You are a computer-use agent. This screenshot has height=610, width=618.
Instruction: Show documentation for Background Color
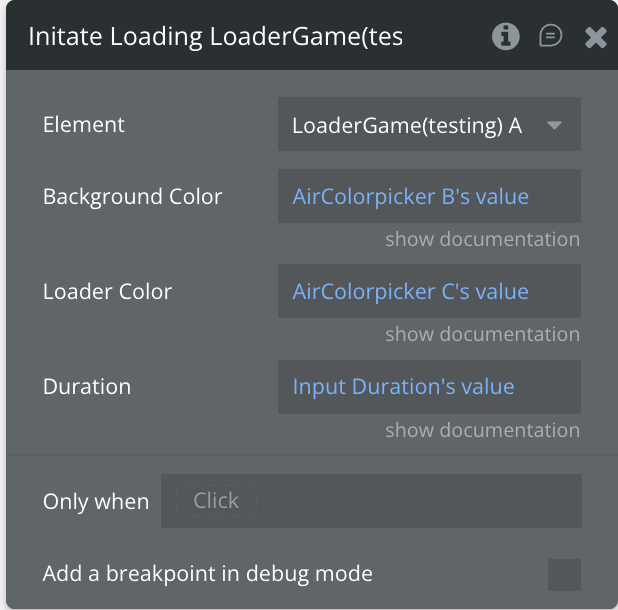[482, 239]
